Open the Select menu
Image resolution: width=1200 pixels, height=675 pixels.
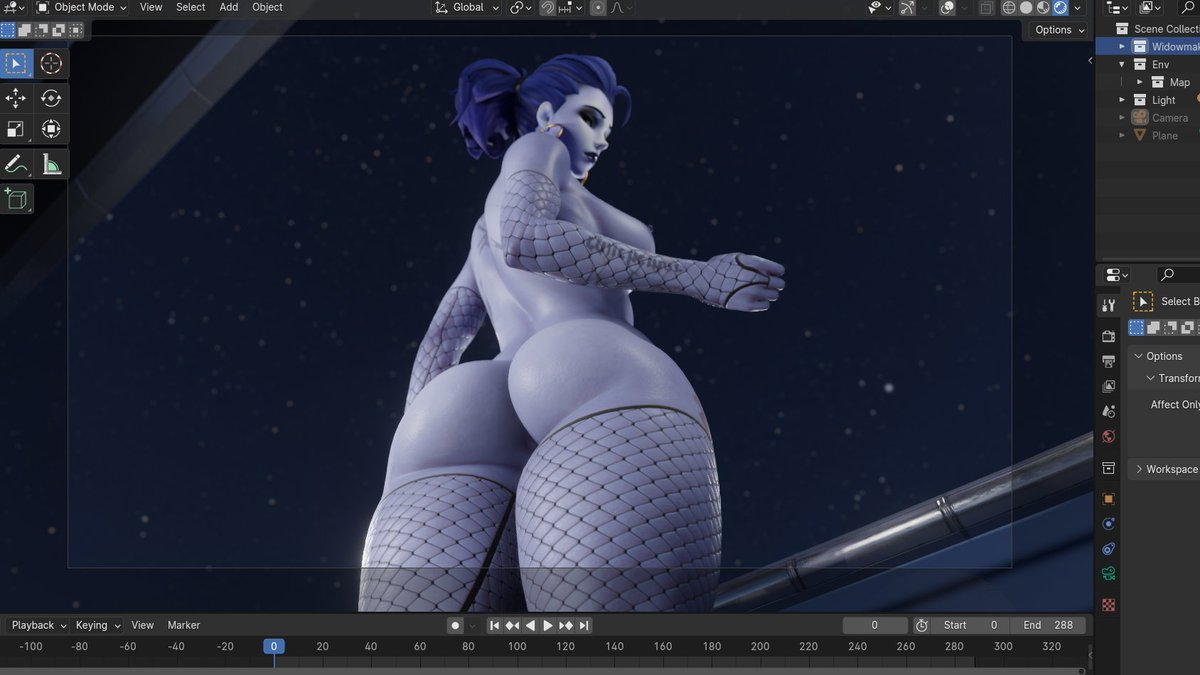pyautogui.click(x=191, y=7)
